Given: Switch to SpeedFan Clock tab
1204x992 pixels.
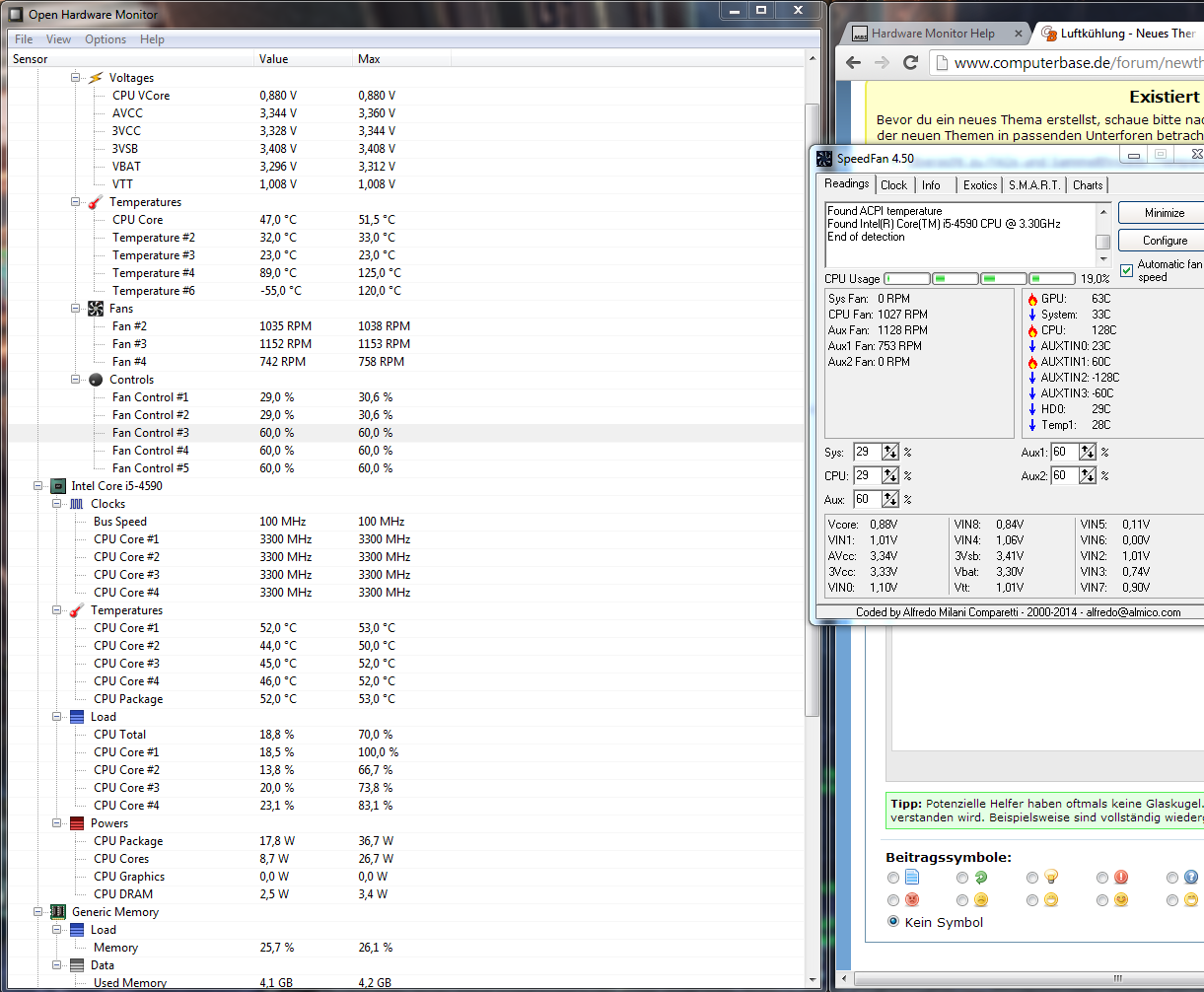Looking at the screenshot, I should [x=894, y=185].
